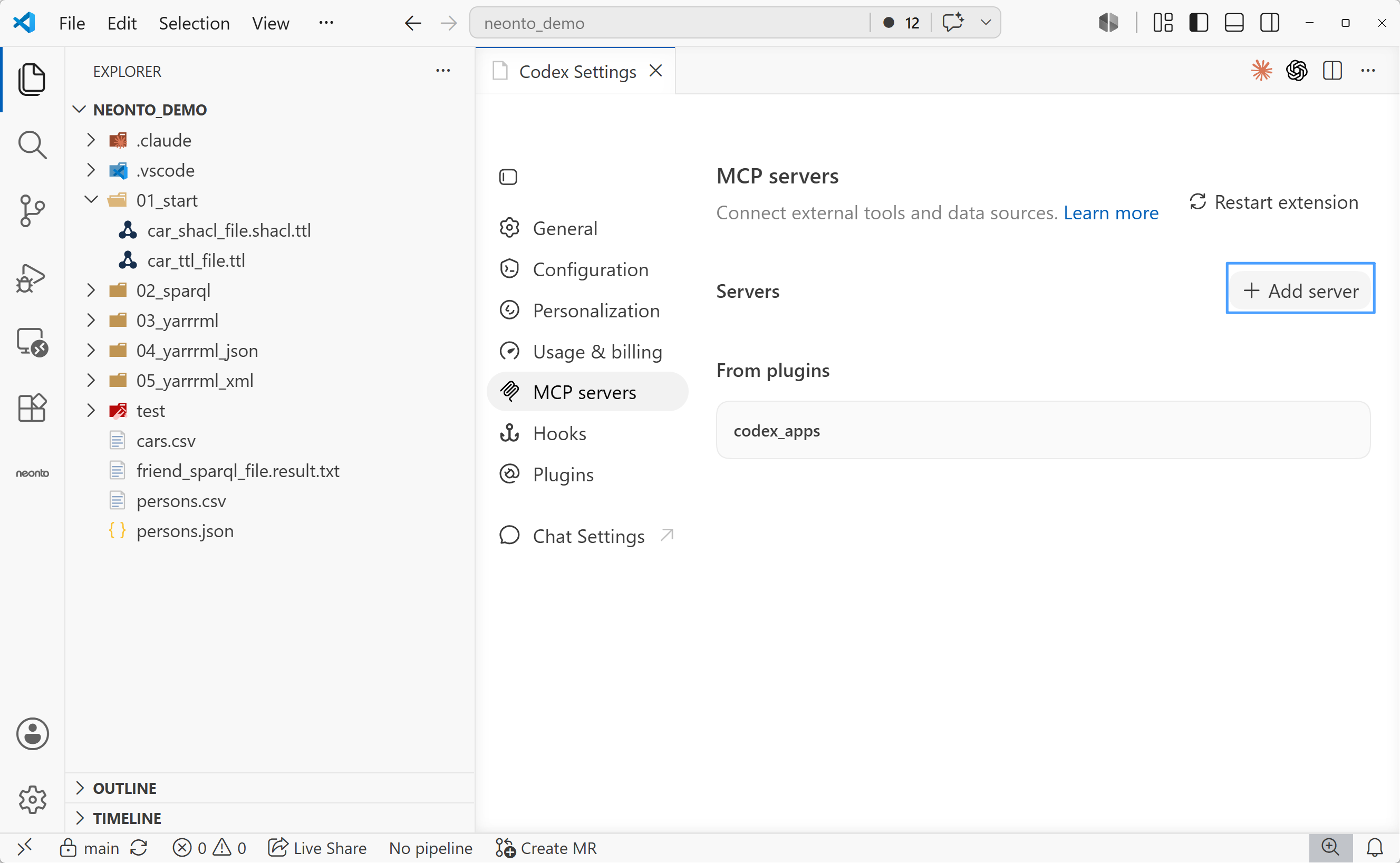
Task: Open editor More Actions ellipsis
Action: (x=1368, y=71)
